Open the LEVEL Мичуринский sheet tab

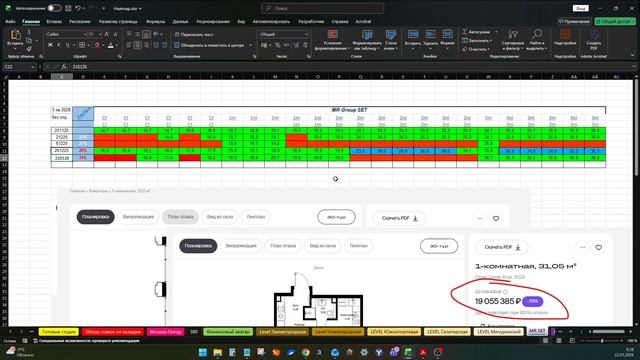[x=498, y=332]
